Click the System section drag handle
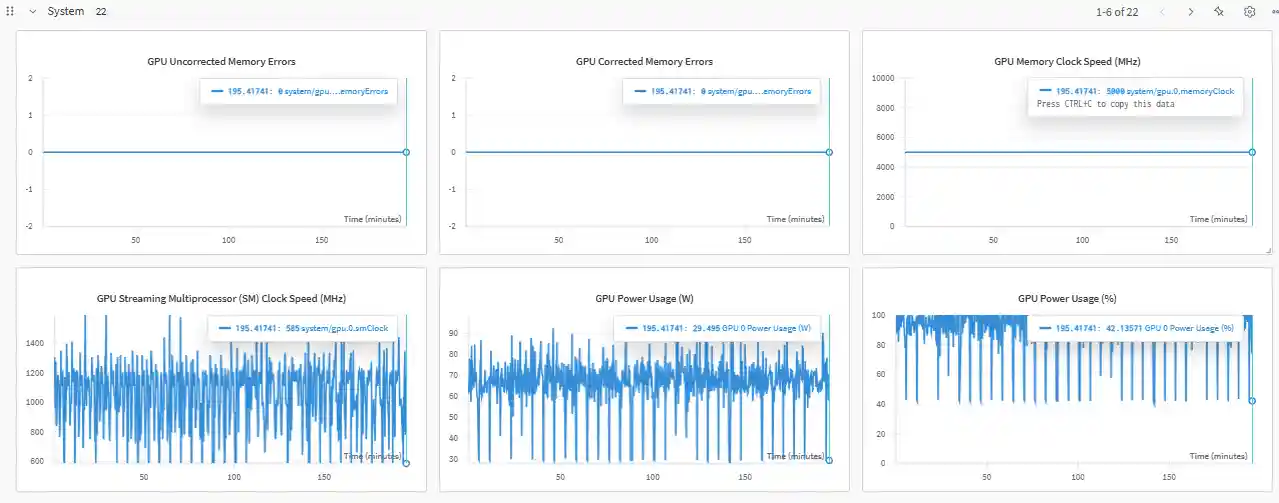 (x=10, y=11)
